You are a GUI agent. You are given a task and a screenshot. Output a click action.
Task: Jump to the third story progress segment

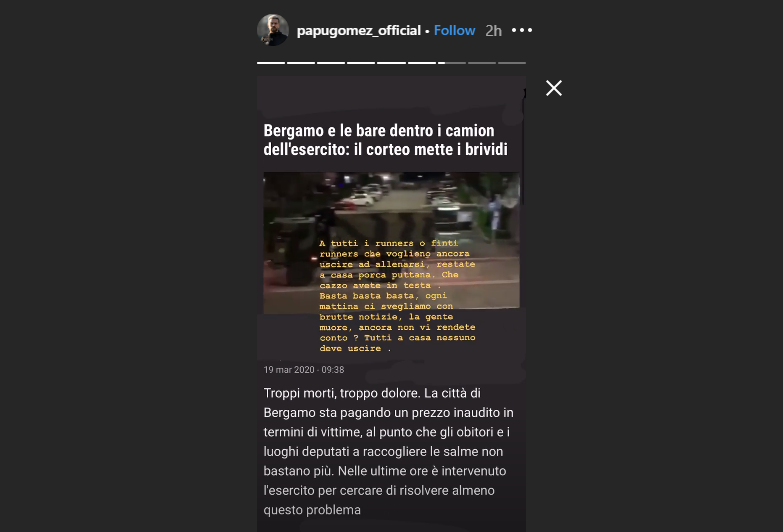(331, 63)
